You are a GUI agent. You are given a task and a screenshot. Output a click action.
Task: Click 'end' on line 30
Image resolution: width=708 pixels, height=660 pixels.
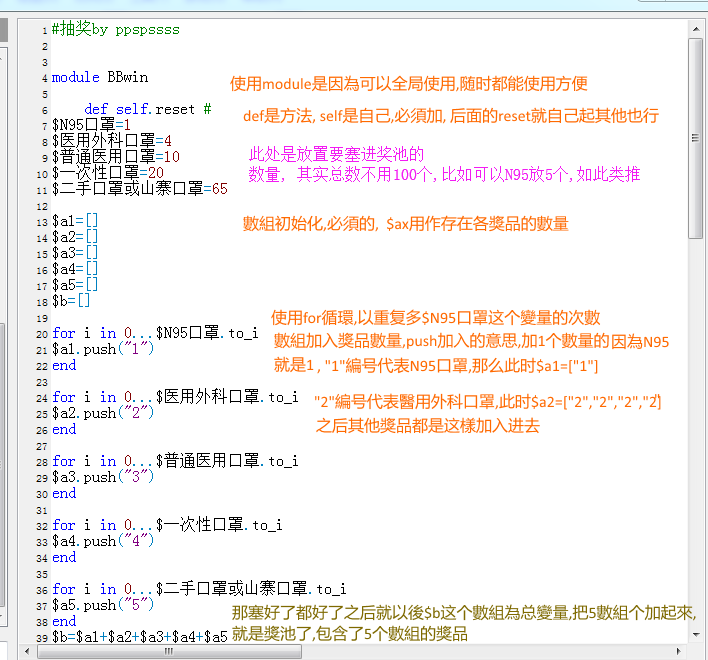tap(64, 493)
